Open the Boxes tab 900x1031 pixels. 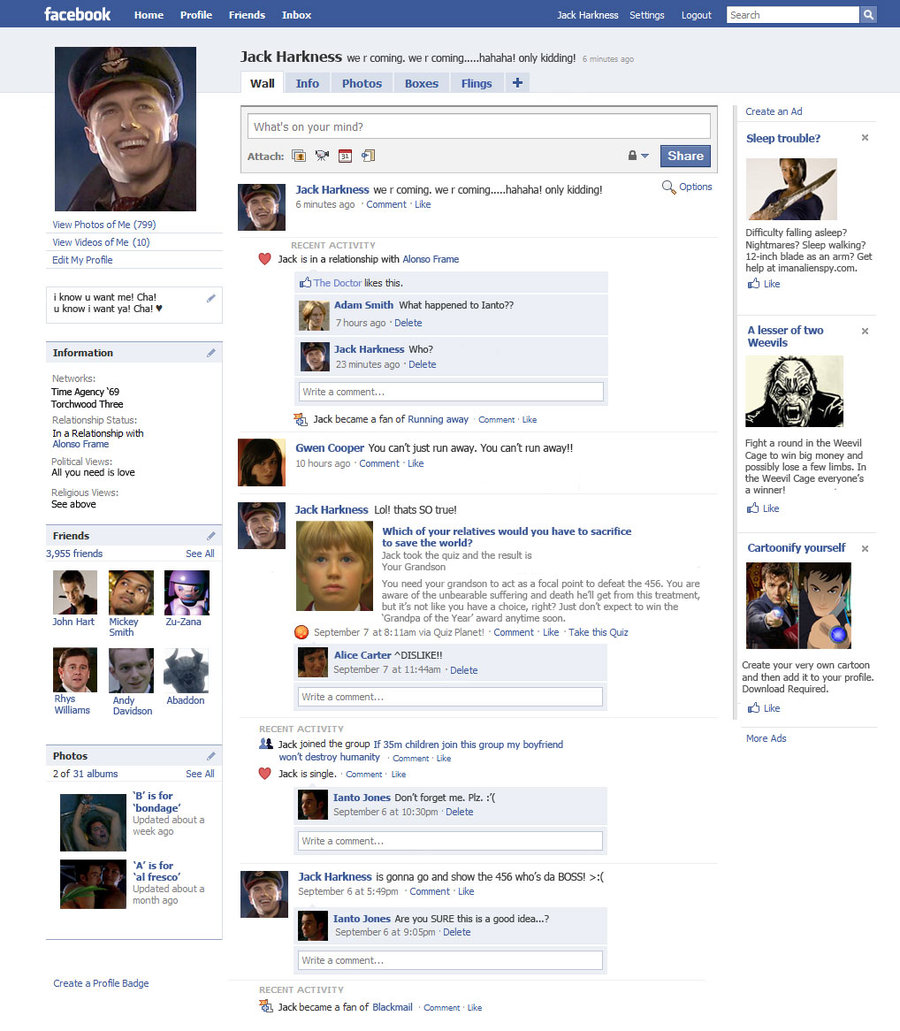click(x=421, y=84)
